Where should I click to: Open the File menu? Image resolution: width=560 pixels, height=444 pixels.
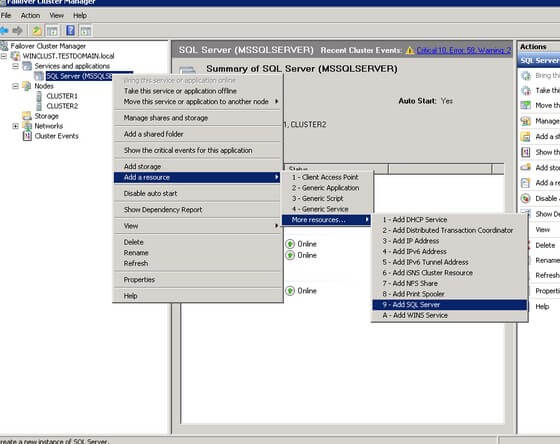[6, 15]
